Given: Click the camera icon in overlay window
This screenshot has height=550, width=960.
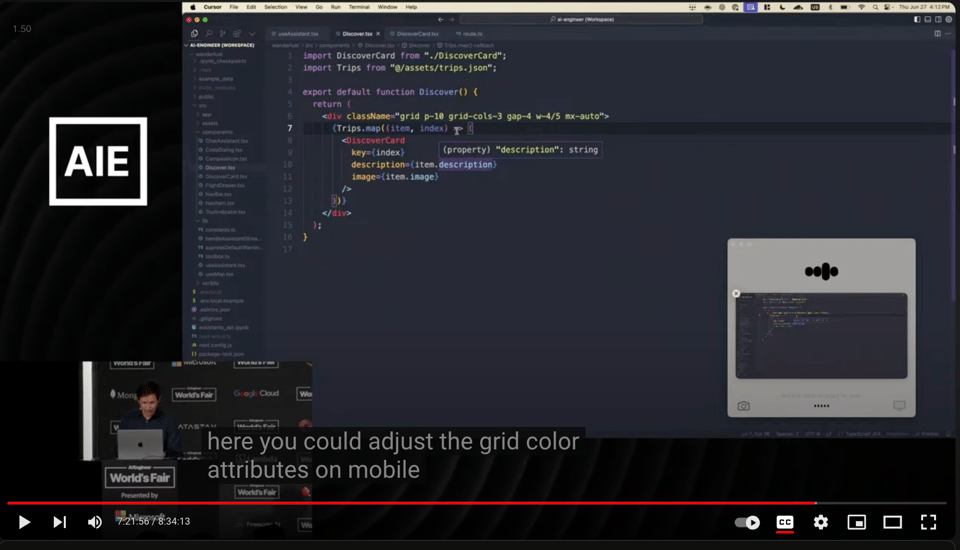Looking at the screenshot, I should [743, 406].
